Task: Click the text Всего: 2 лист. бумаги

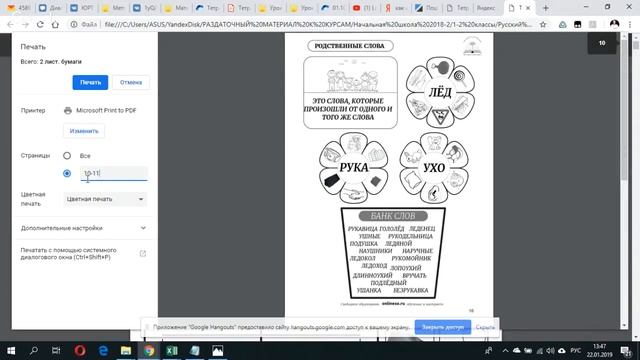Action: pyautogui.click(x=51, y=62)
